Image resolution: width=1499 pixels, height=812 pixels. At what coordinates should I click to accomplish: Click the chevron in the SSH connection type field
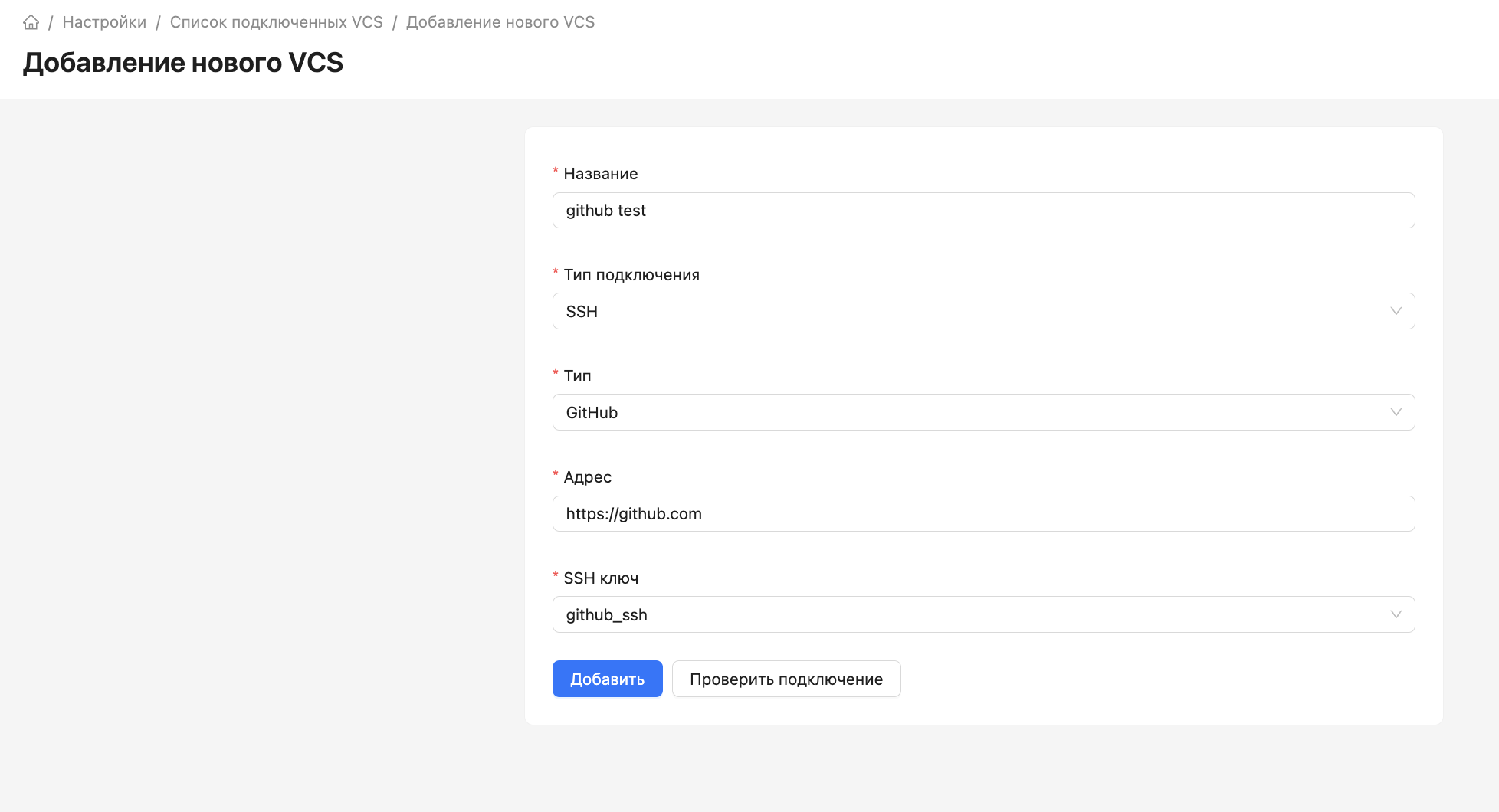pyautogui.click(x=1396, y=311)
